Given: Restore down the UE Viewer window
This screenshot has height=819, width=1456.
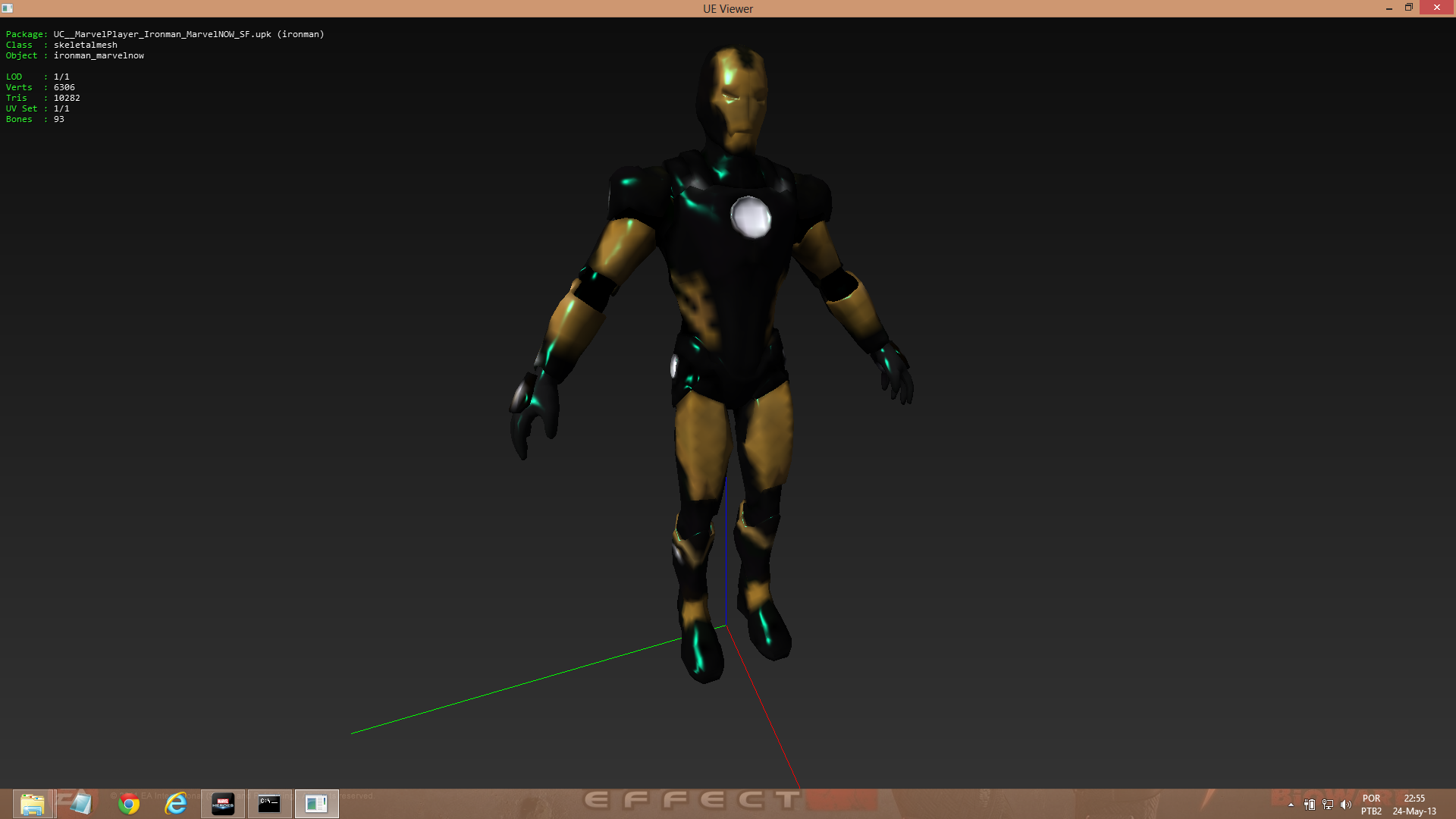Looking at the screenshot, I should 1409,8.
